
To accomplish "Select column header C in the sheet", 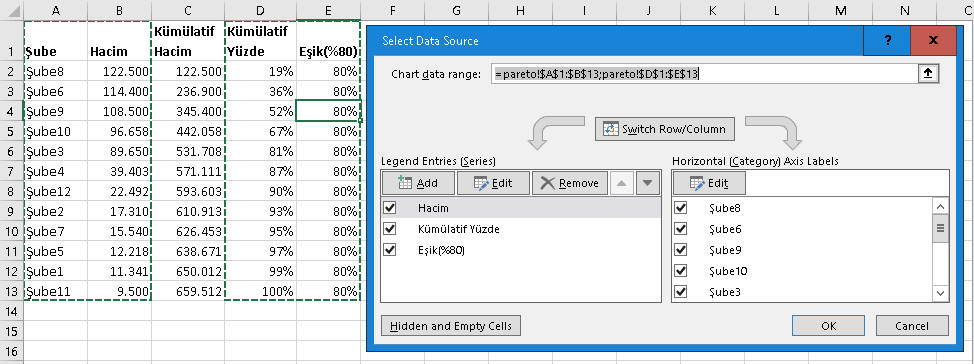I will pos(188,10).
